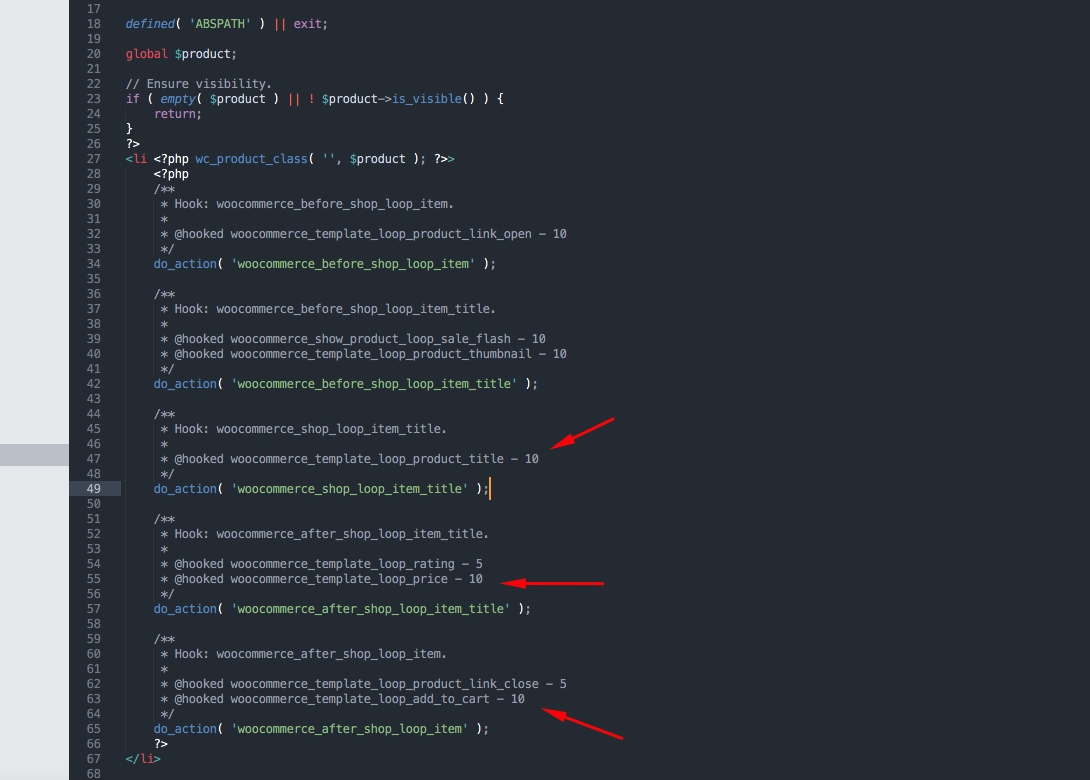This screenshot has width=1090, height=780.
Task: Select the 'woocommerce_before_shop_loop_item_title' string on line 42
Action: (374, 384)
